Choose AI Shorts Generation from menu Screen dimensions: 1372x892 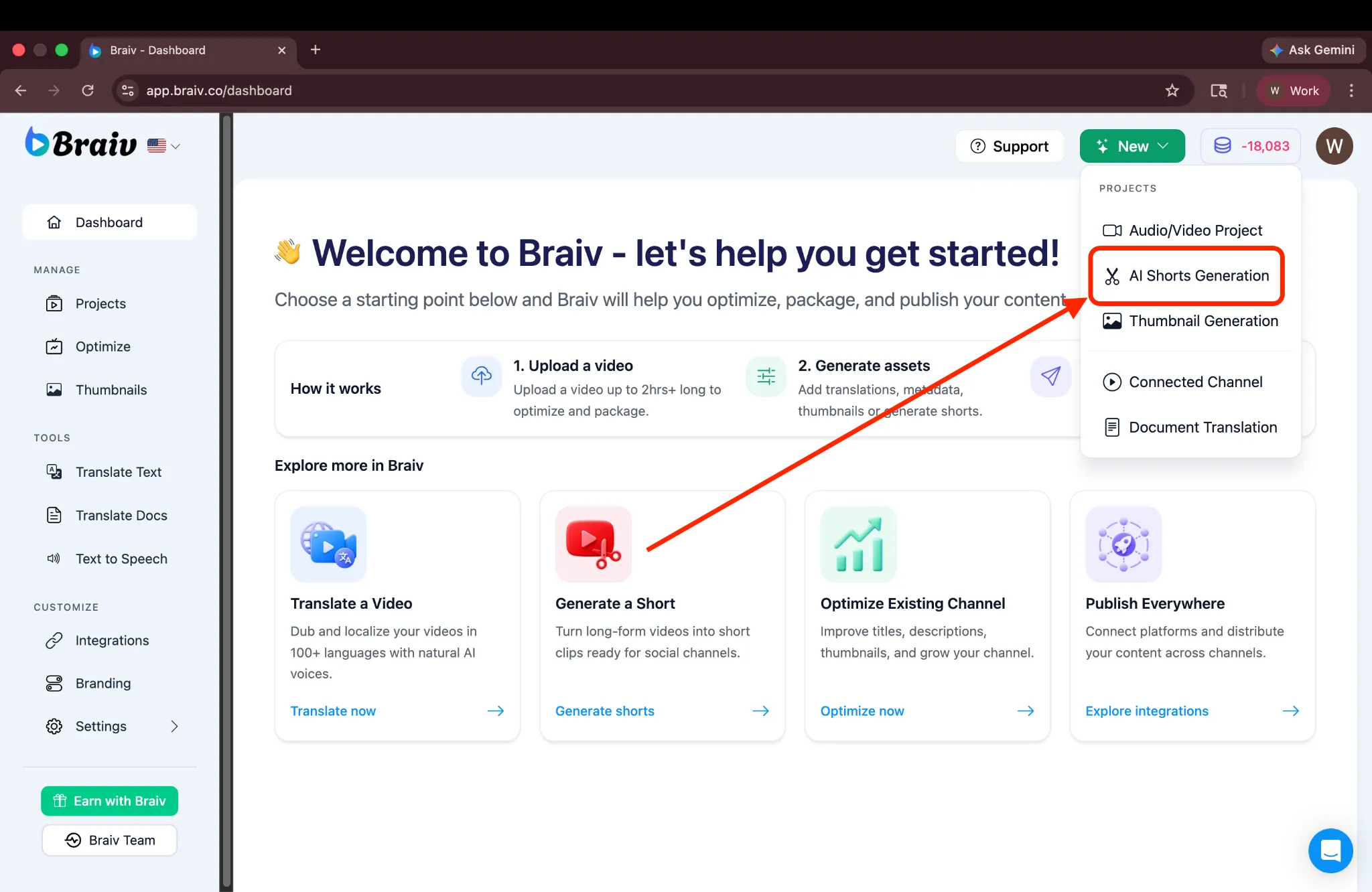[x=1186, y=276]
